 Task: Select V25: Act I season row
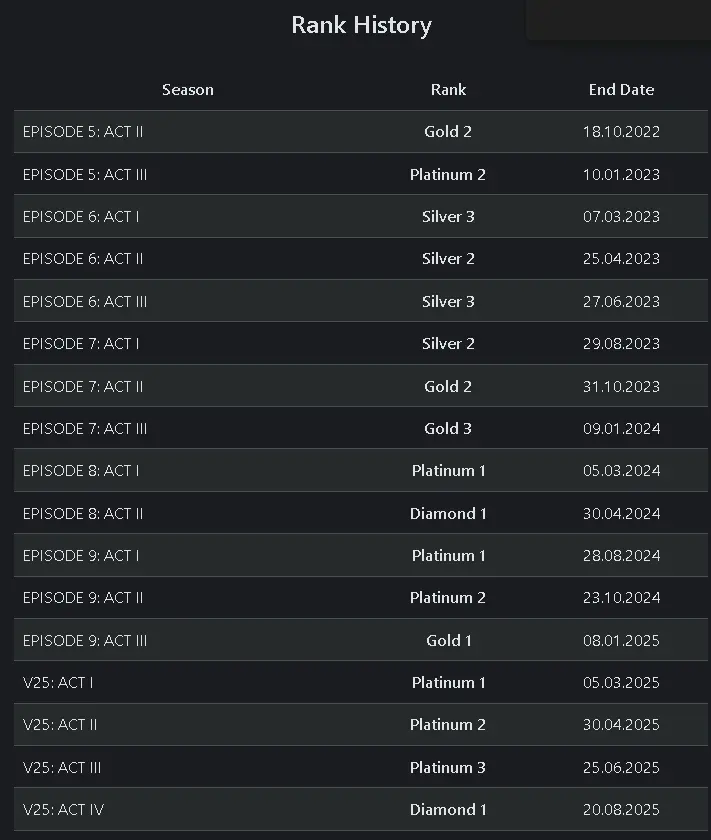[x=58, y=683]
